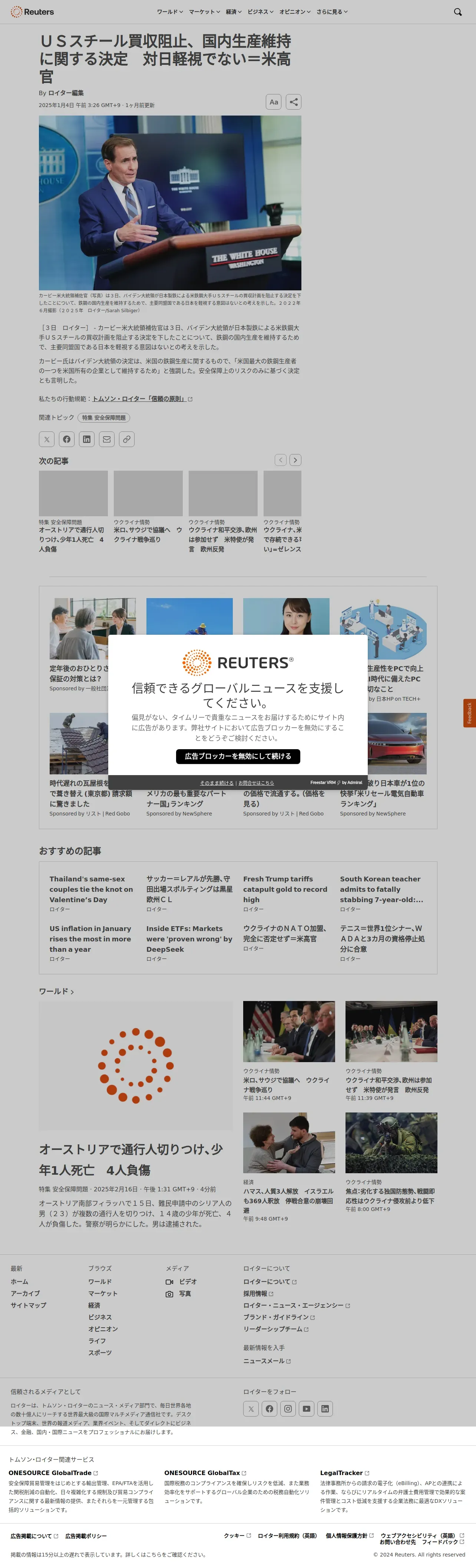This screenshot has width=476, height=1568.
Task: Expand the マーケット header menu
Action: click(204, 11)
